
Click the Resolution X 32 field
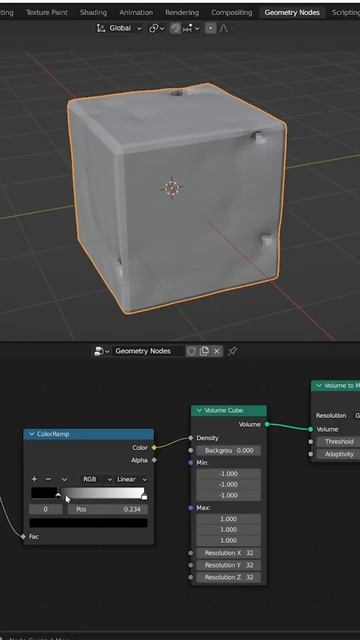pyautogui.click(x=228, y=553)
